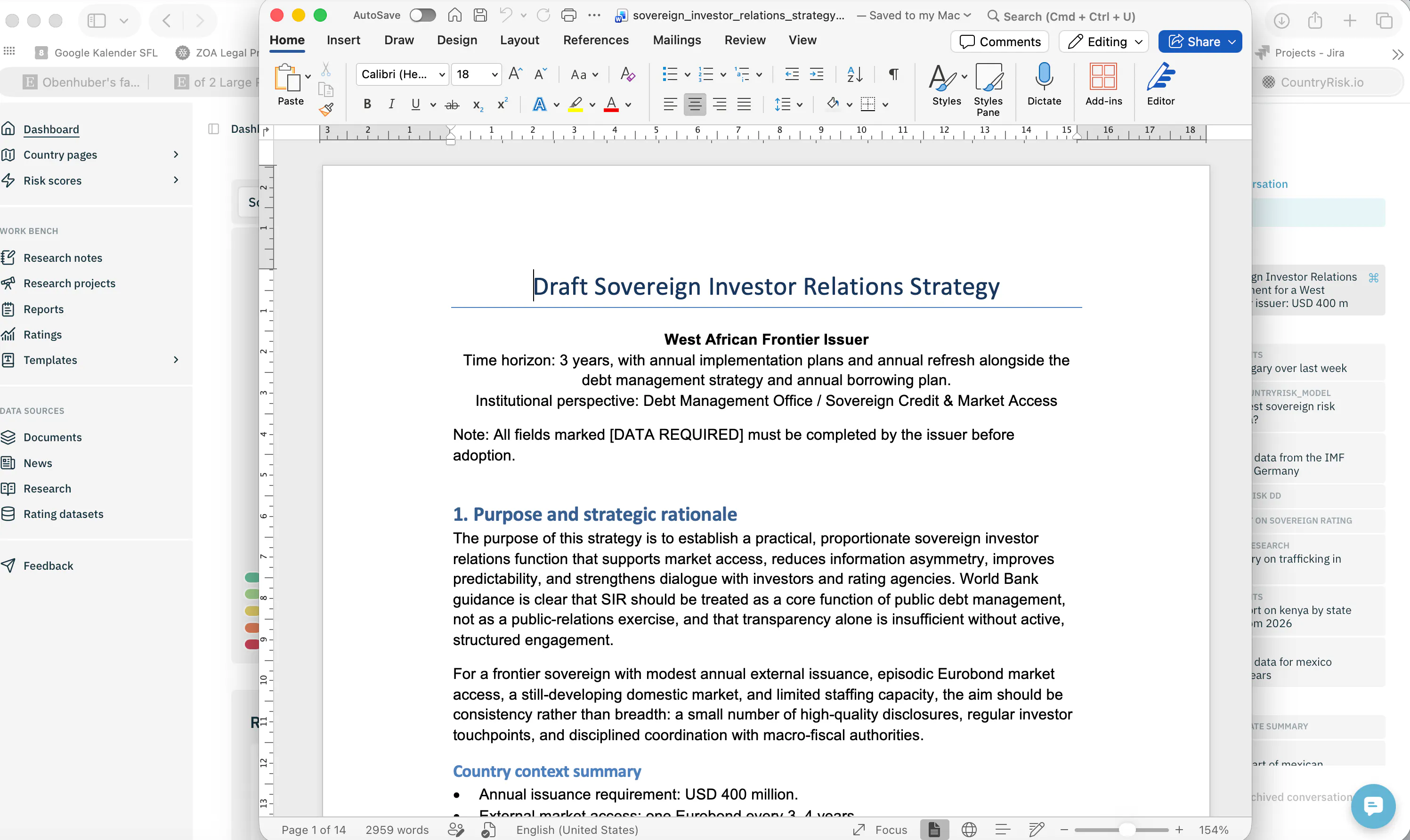Increase font size with the large A icon
The image size is (1410, 840).
(515, 74)
